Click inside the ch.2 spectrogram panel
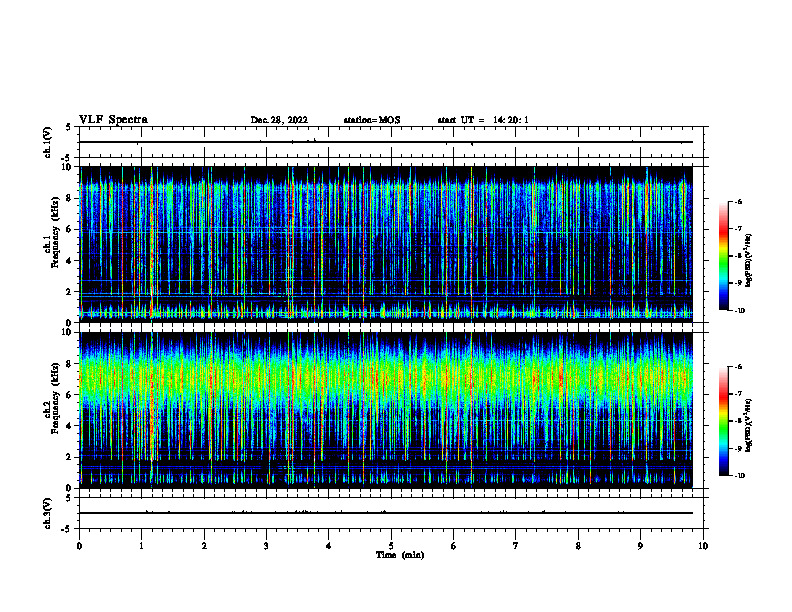 pyautogui.click(x=386, y=410)
